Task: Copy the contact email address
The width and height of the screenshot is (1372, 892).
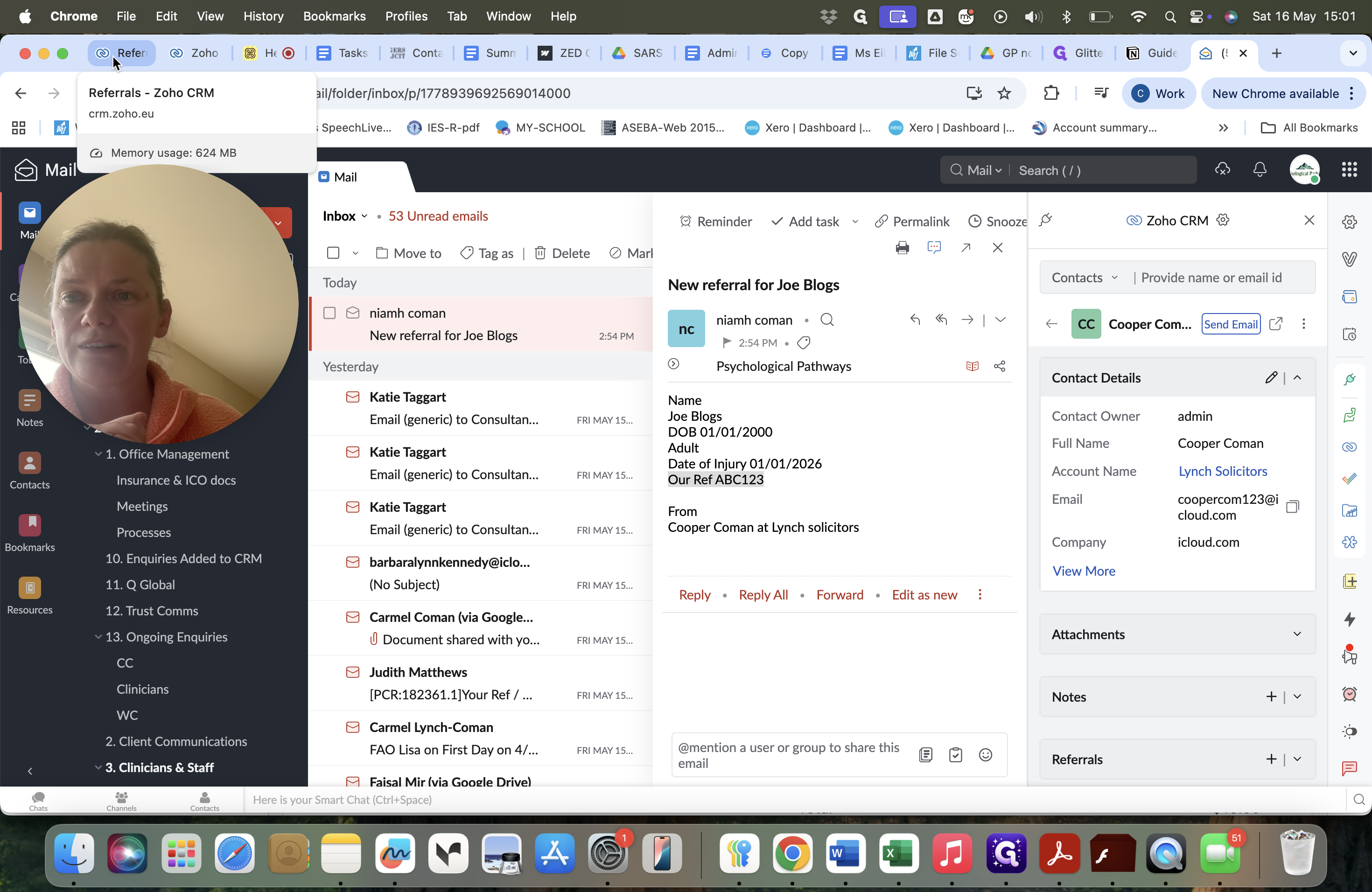Action: [1293, 507]
